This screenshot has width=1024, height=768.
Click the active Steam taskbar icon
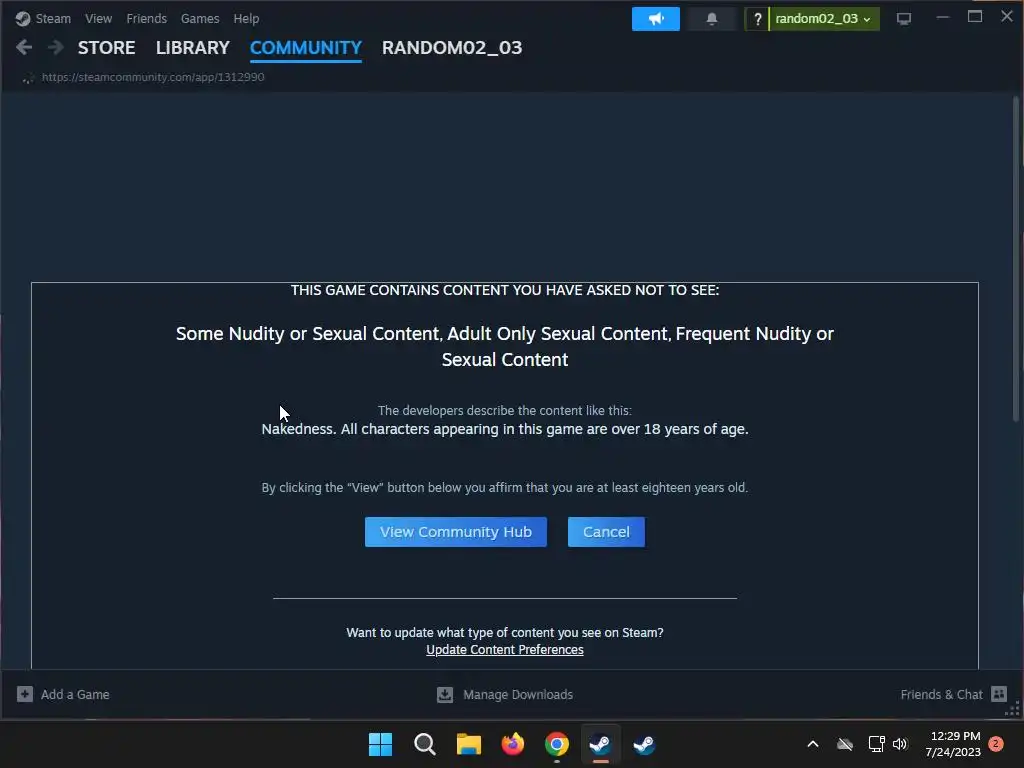601,744
